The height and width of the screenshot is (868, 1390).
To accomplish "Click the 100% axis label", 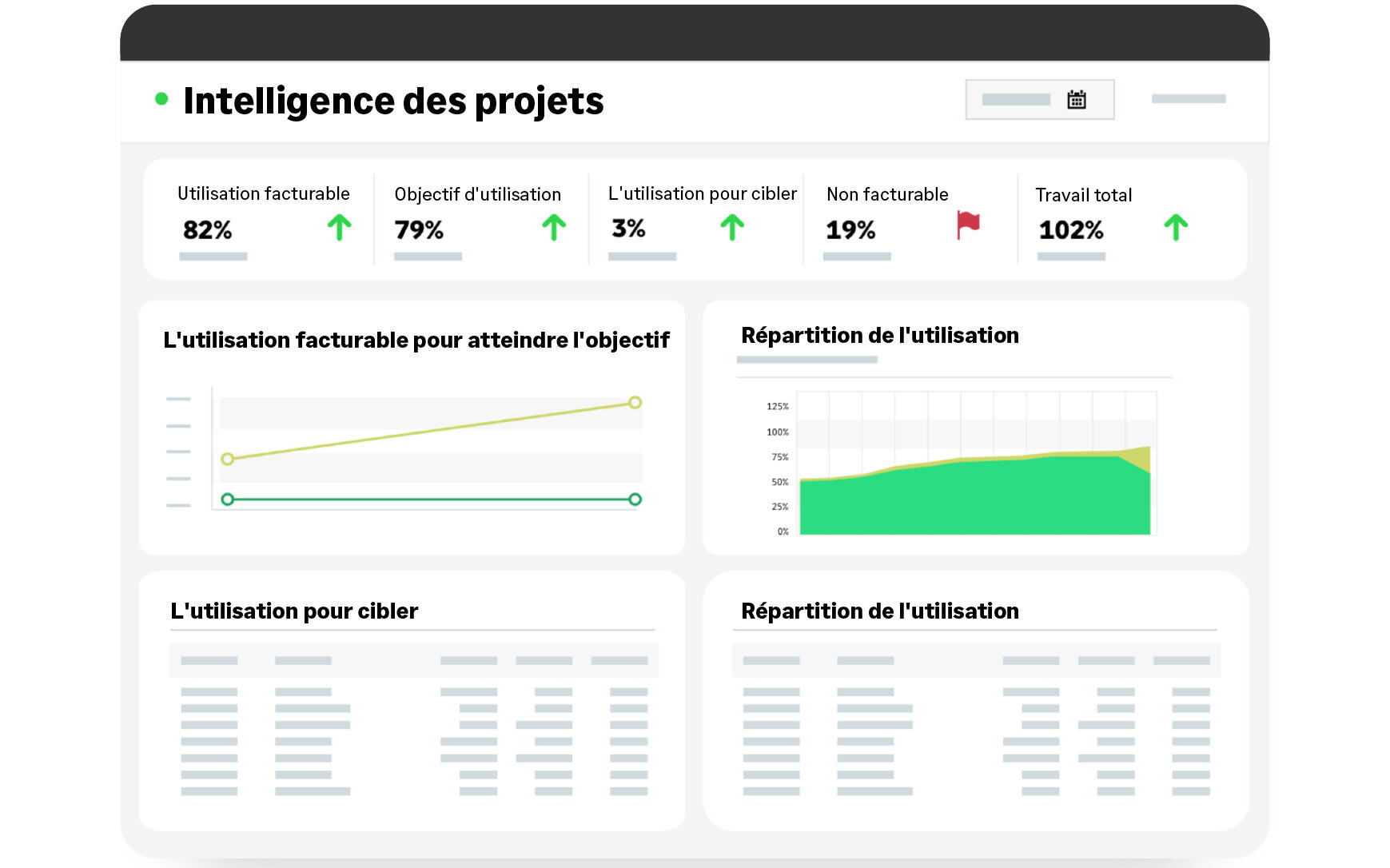I will coord(777,432).
